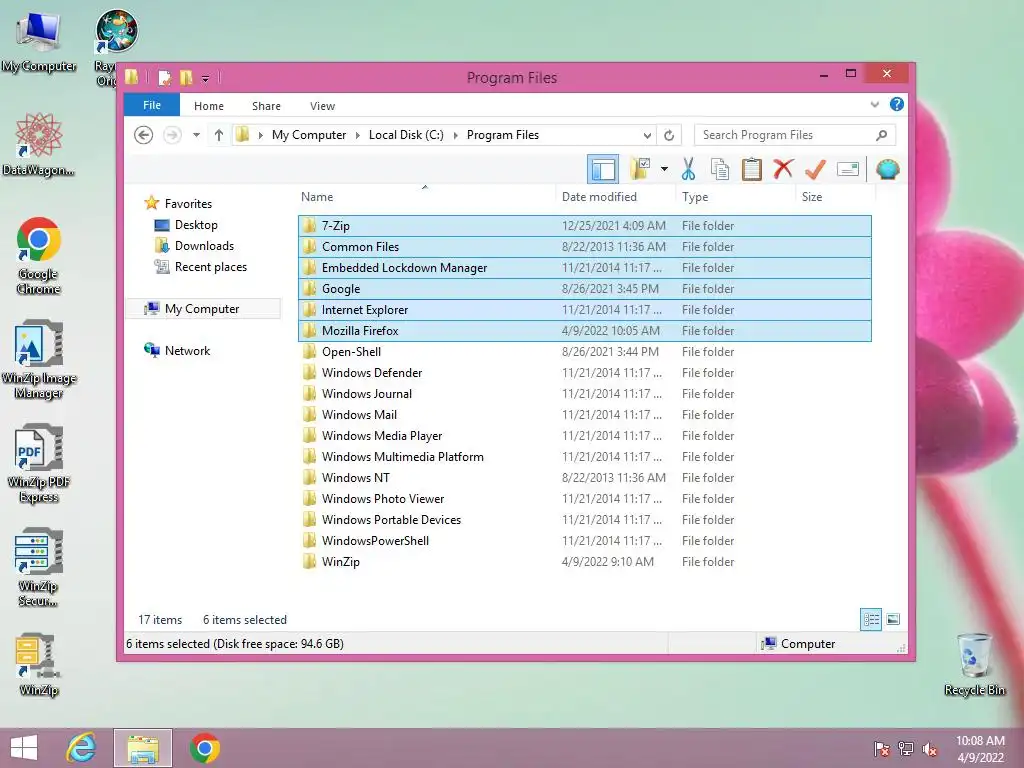Select My Computer in navigation pane
This screenshot has height=768, width=1024.
pyautogui.click(x=202, y=308)
